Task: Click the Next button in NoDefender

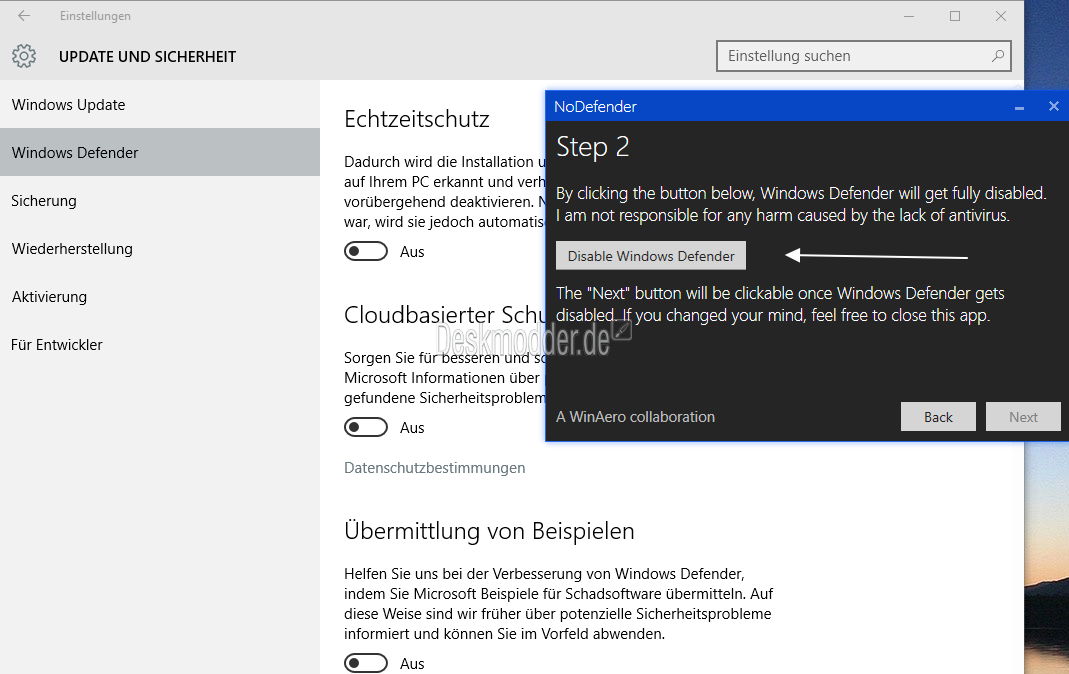Action: point(1023,416)
